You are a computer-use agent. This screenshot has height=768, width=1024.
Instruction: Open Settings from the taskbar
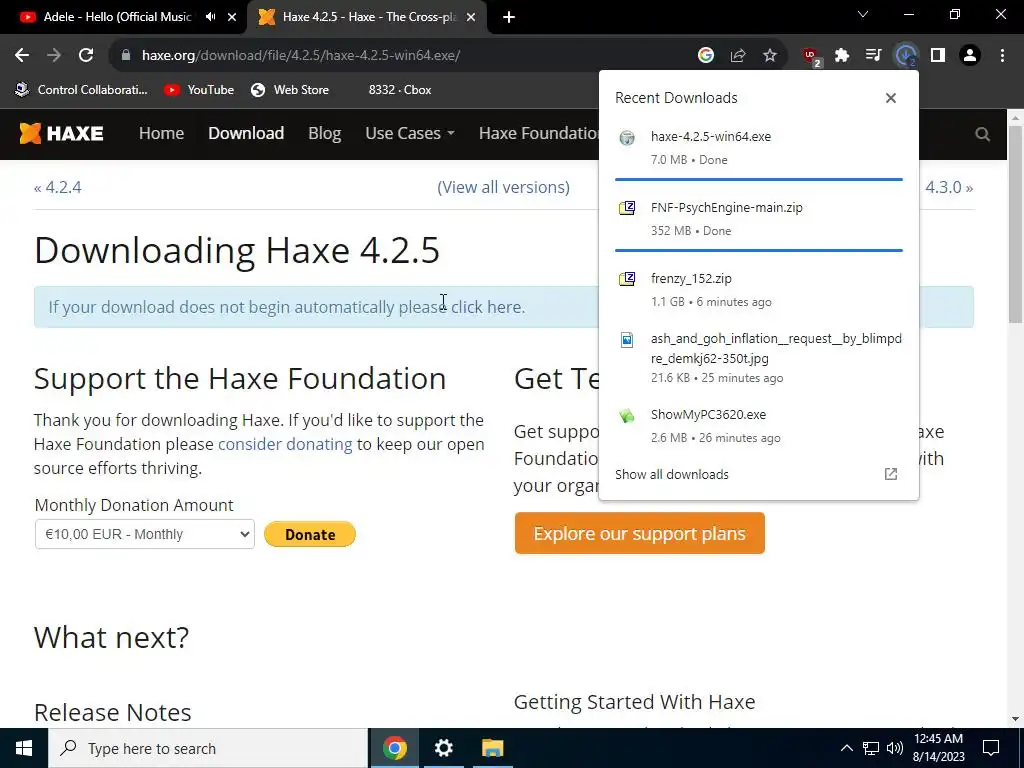point(443,748)
